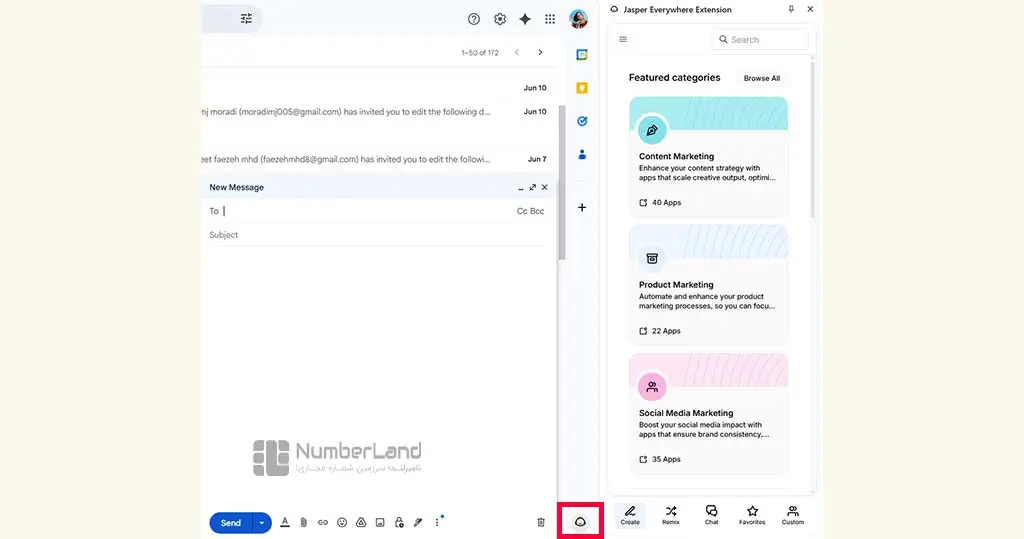Open the Google account avatar

[x=578, y=19]
